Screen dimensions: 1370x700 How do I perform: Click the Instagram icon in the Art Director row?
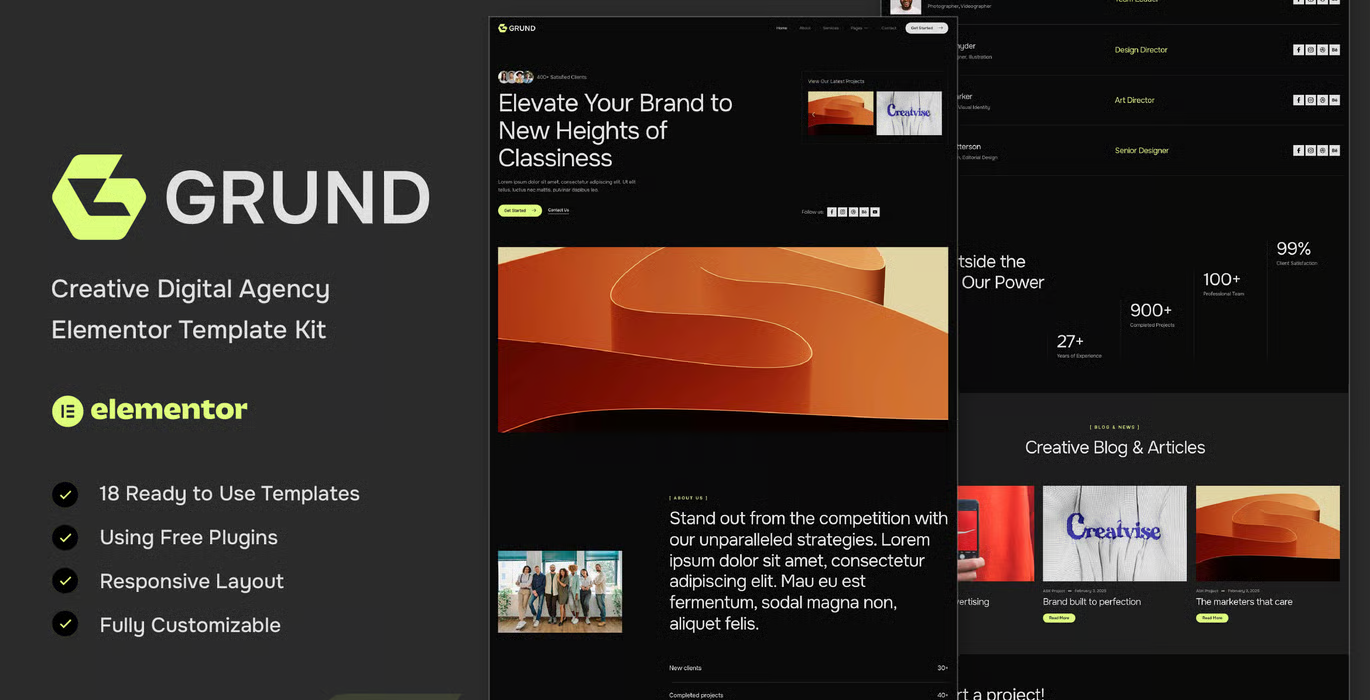point(1310,100)
